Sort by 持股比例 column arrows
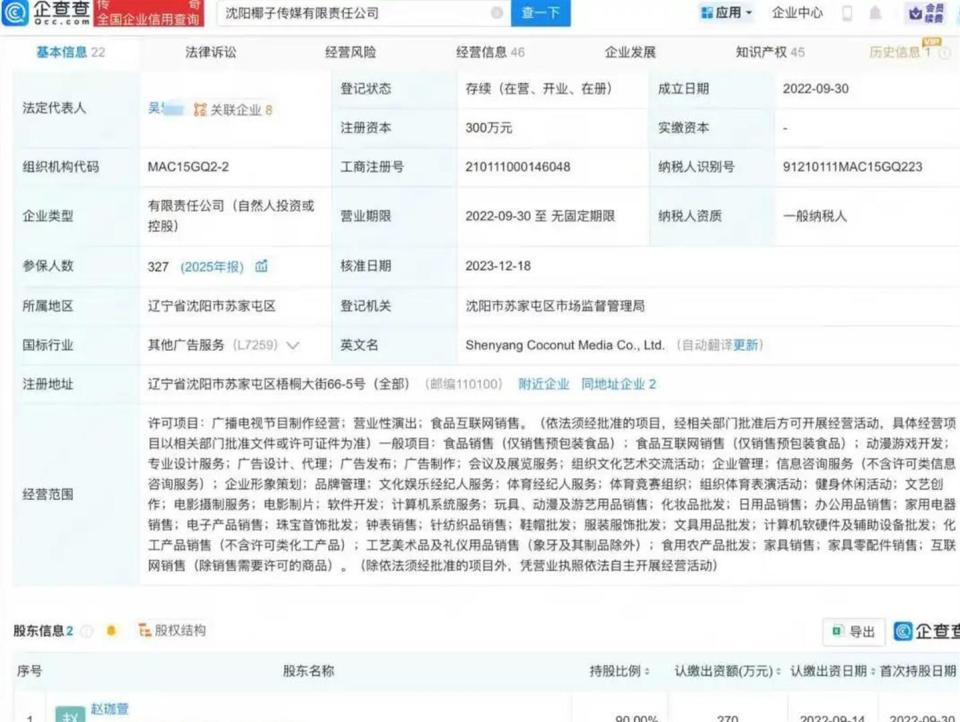The height and width of the screenshot is (722, 960). [x=647, y=671]
